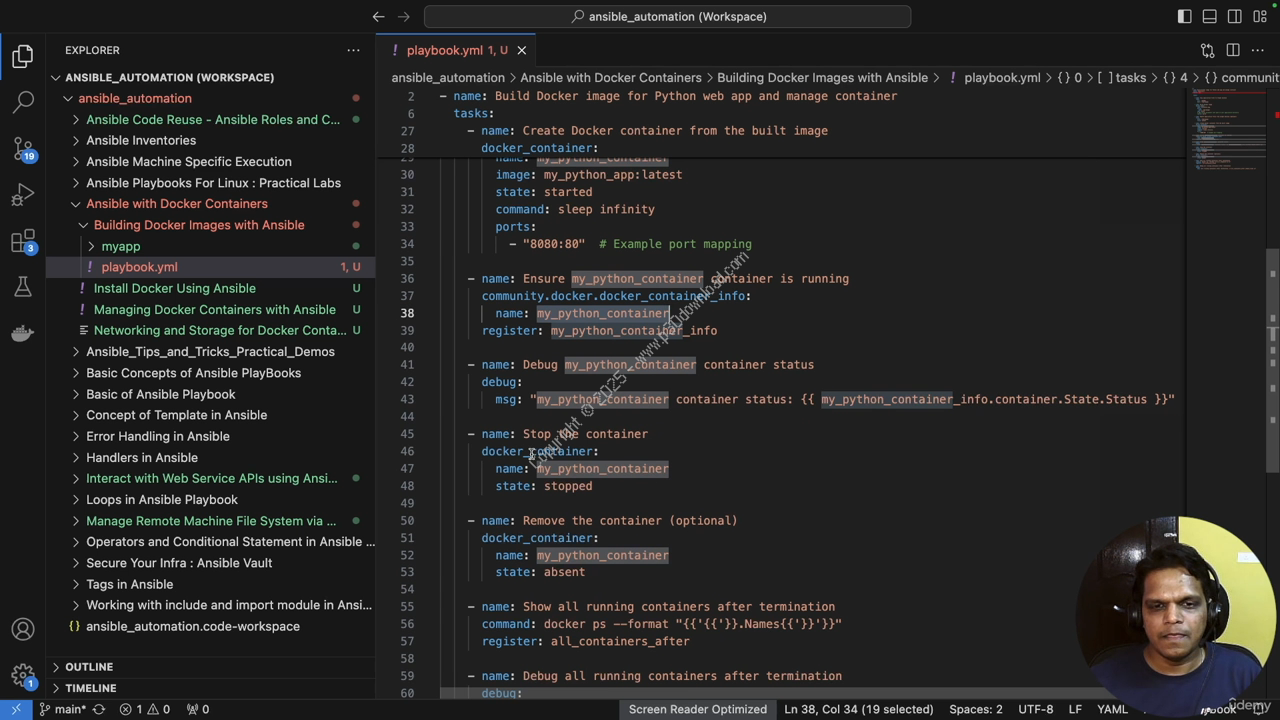Screen dimensions: 1280x720
Task: Select the playbook.yml editor tab
Action: 444,50
